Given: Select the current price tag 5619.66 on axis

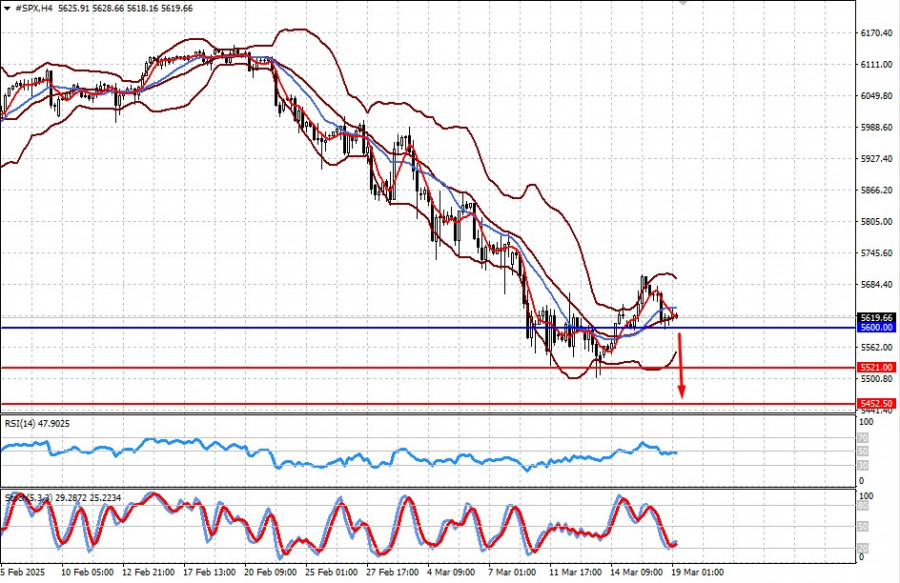Looking at the screenshot, I should [876, 317].
